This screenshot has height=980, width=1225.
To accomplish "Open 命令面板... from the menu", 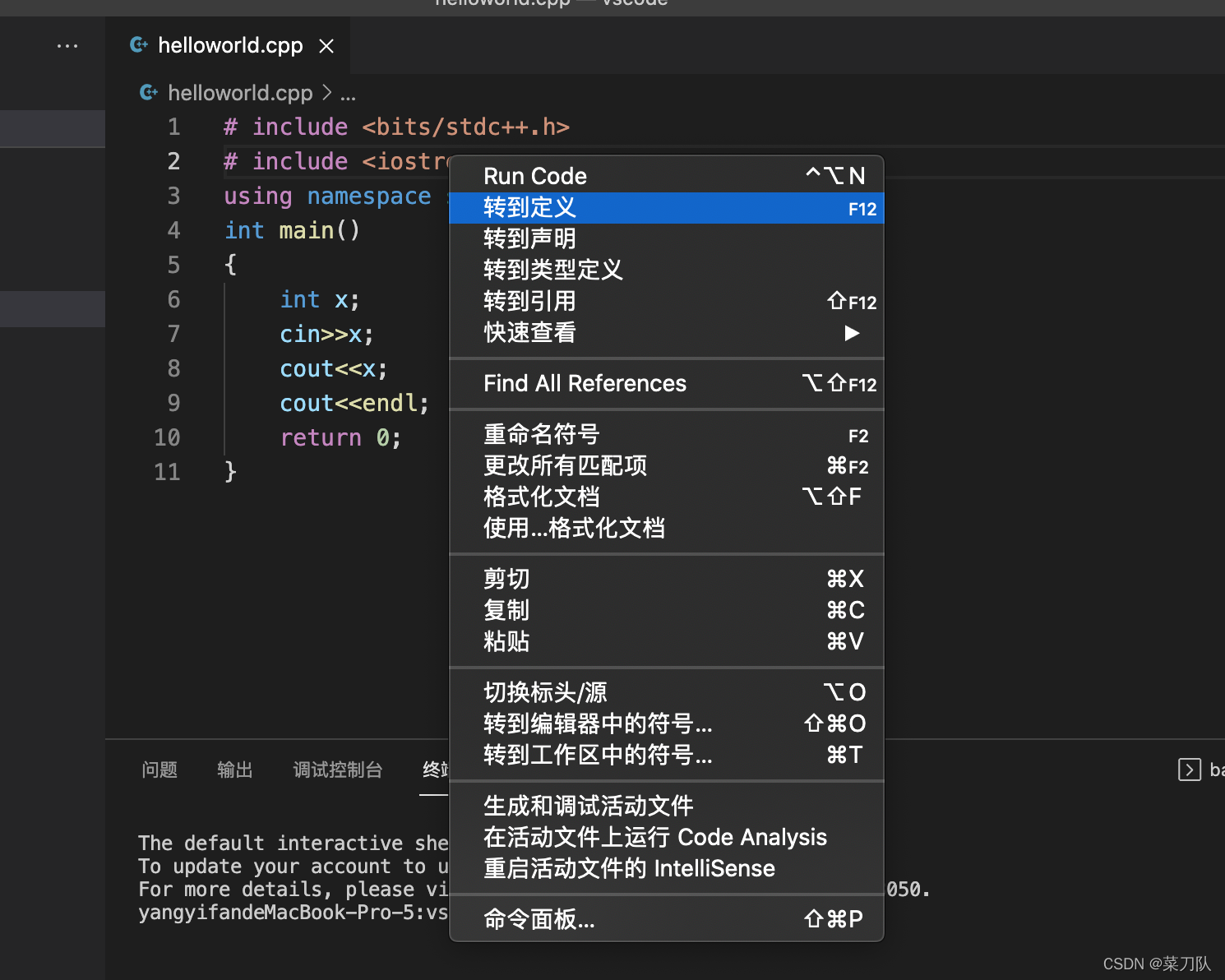I will coord(667,920).
